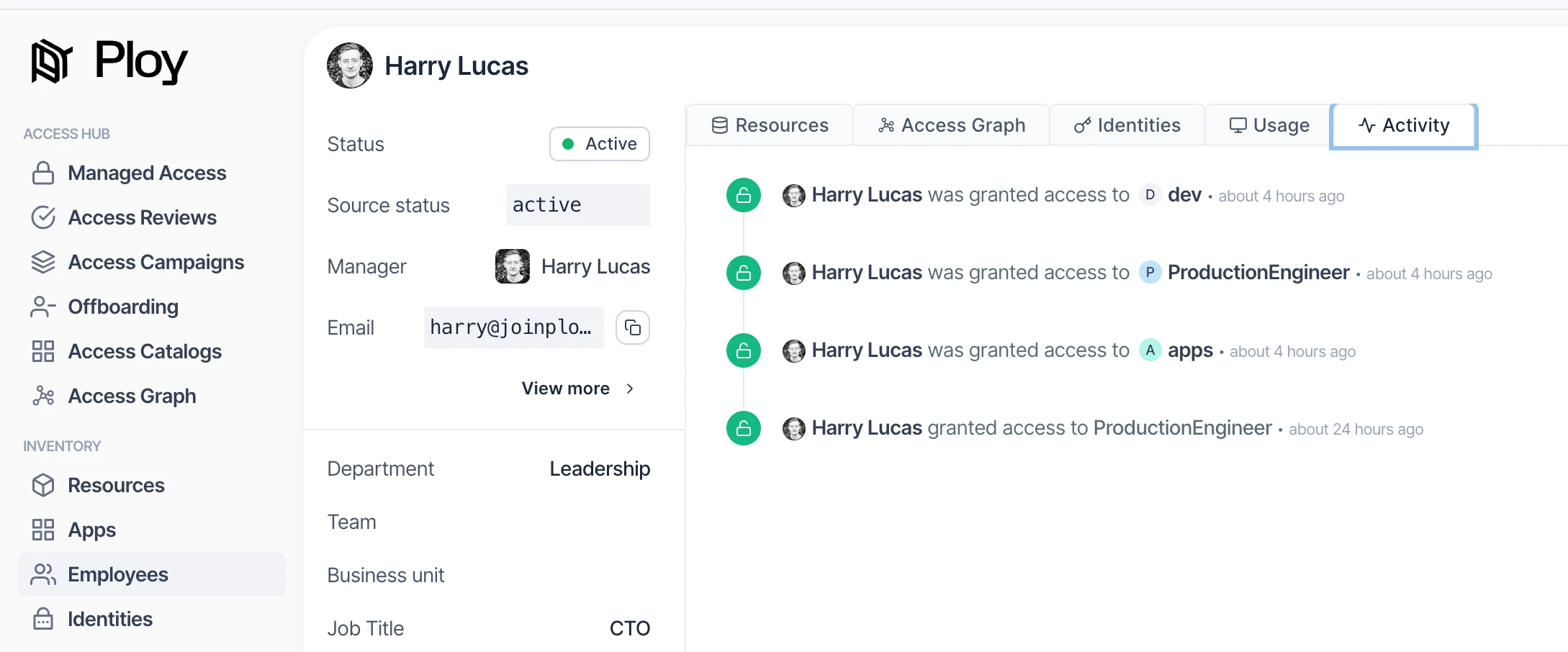Open the Access Graph tab
The height and width of the screenshot is (652, 1568).
[x=951, y=125]
